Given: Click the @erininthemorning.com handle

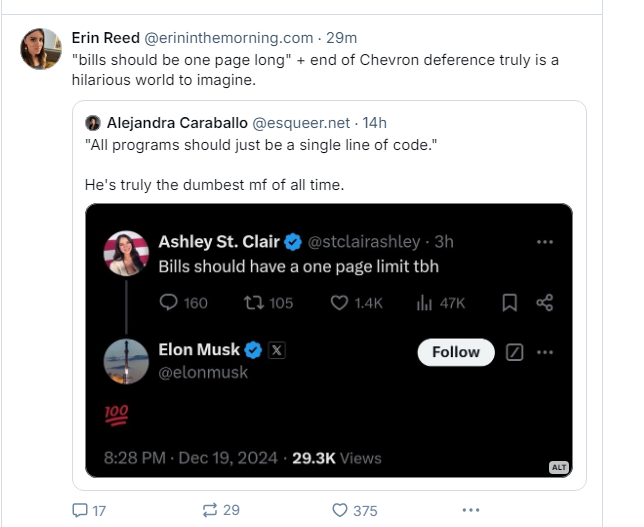Looking at the screenshot, I should pos(228,38).
